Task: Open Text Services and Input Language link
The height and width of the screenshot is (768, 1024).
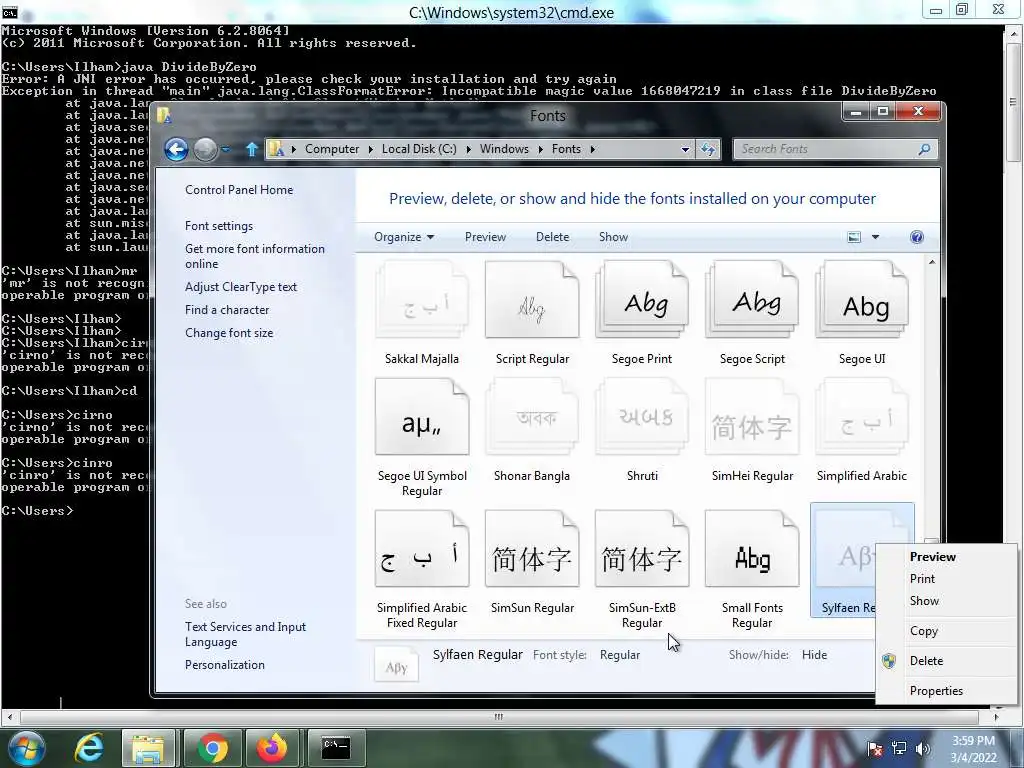Action: click(x=246, y=634)
